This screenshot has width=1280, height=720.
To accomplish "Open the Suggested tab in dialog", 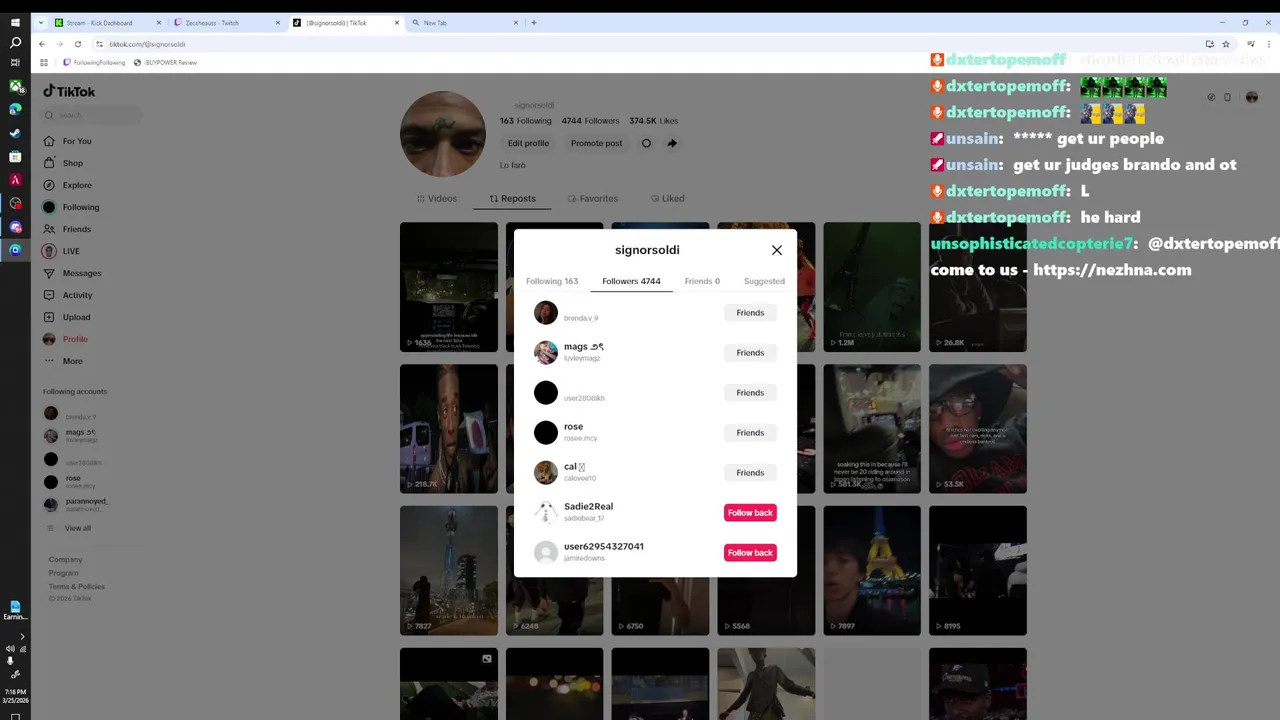I will 764,281.
